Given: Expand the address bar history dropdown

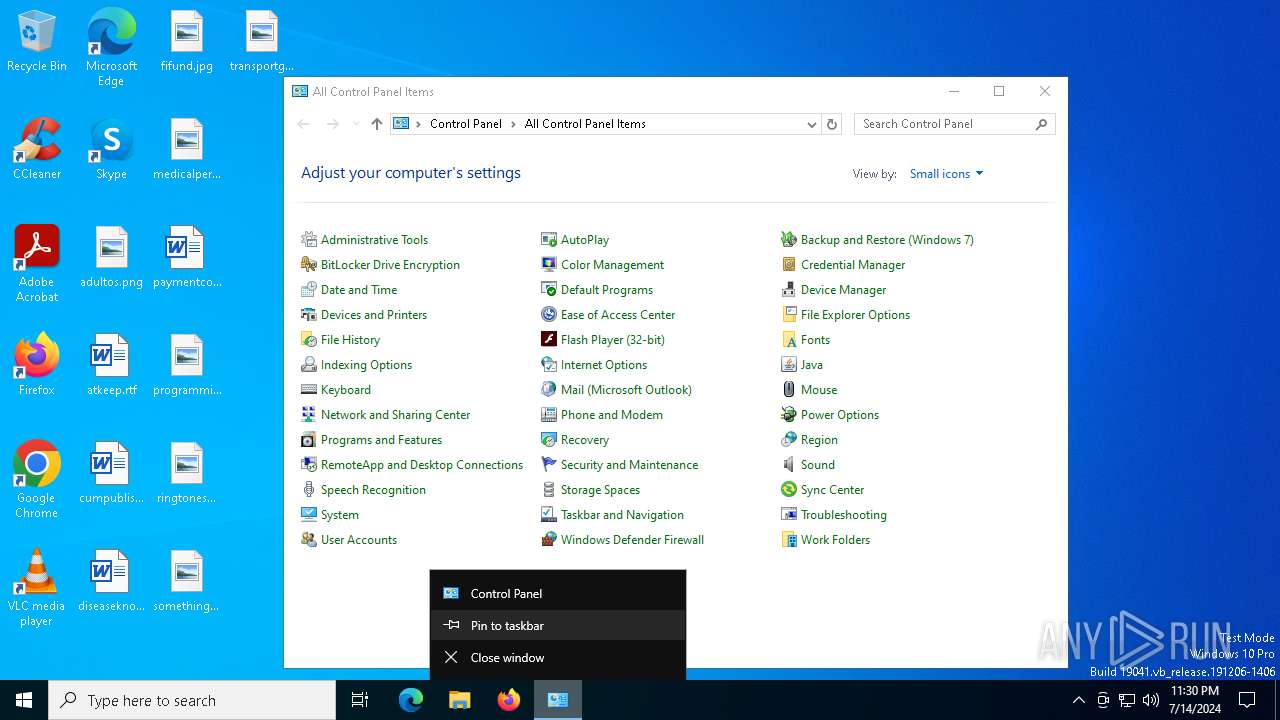Looking at the screenshot, I should 811,124.
